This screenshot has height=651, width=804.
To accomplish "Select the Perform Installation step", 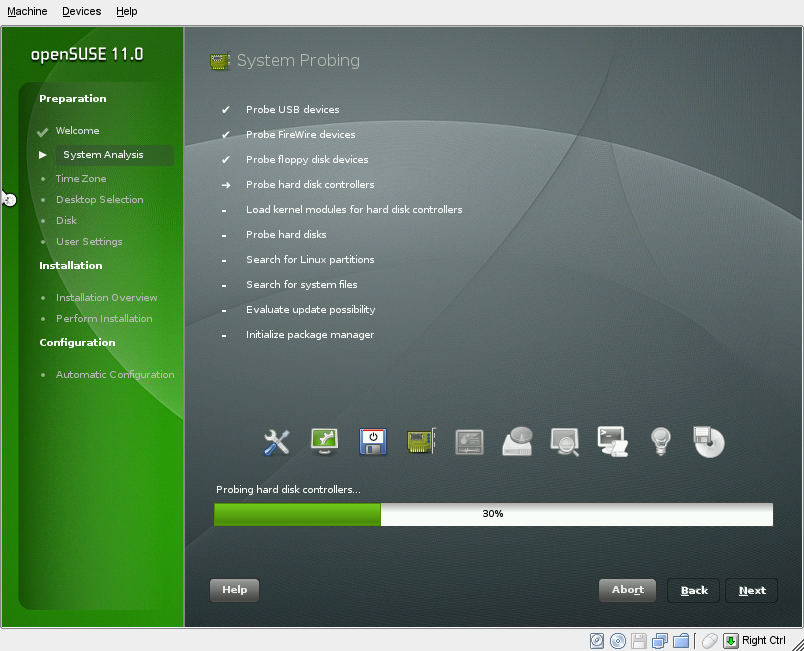I will pos(104,319).
